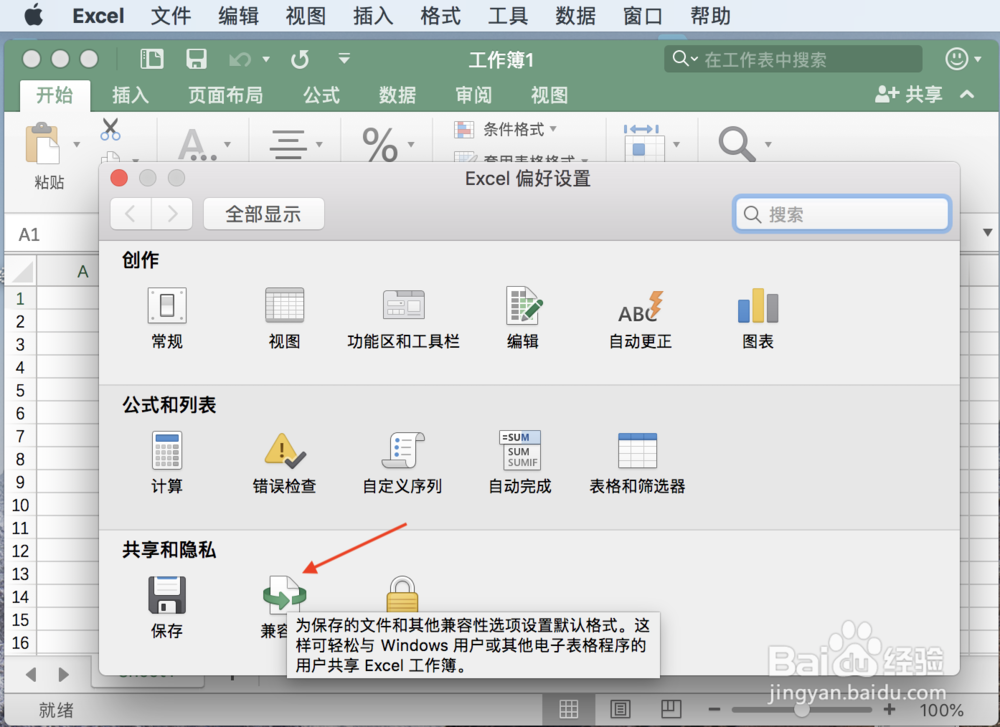Expand the percent number format dropdown
This screenshot has height=727, width=1000.
click(411, 145)
